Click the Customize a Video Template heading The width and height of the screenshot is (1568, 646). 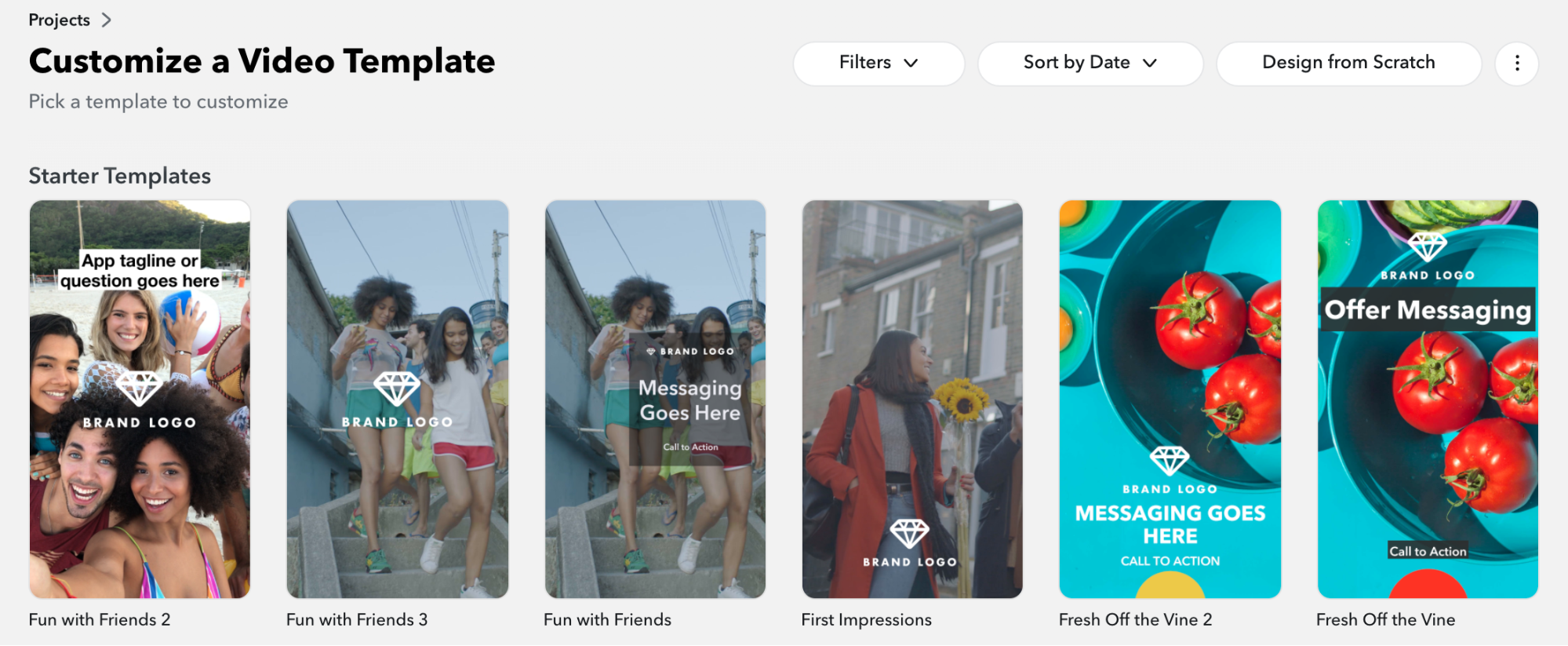(261, 61)
